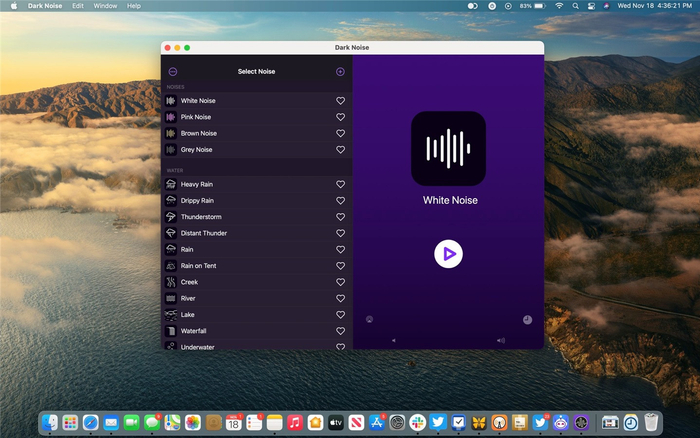Click the add noise plus icon
Screen dimensions: 700x438
coord(340,72)
